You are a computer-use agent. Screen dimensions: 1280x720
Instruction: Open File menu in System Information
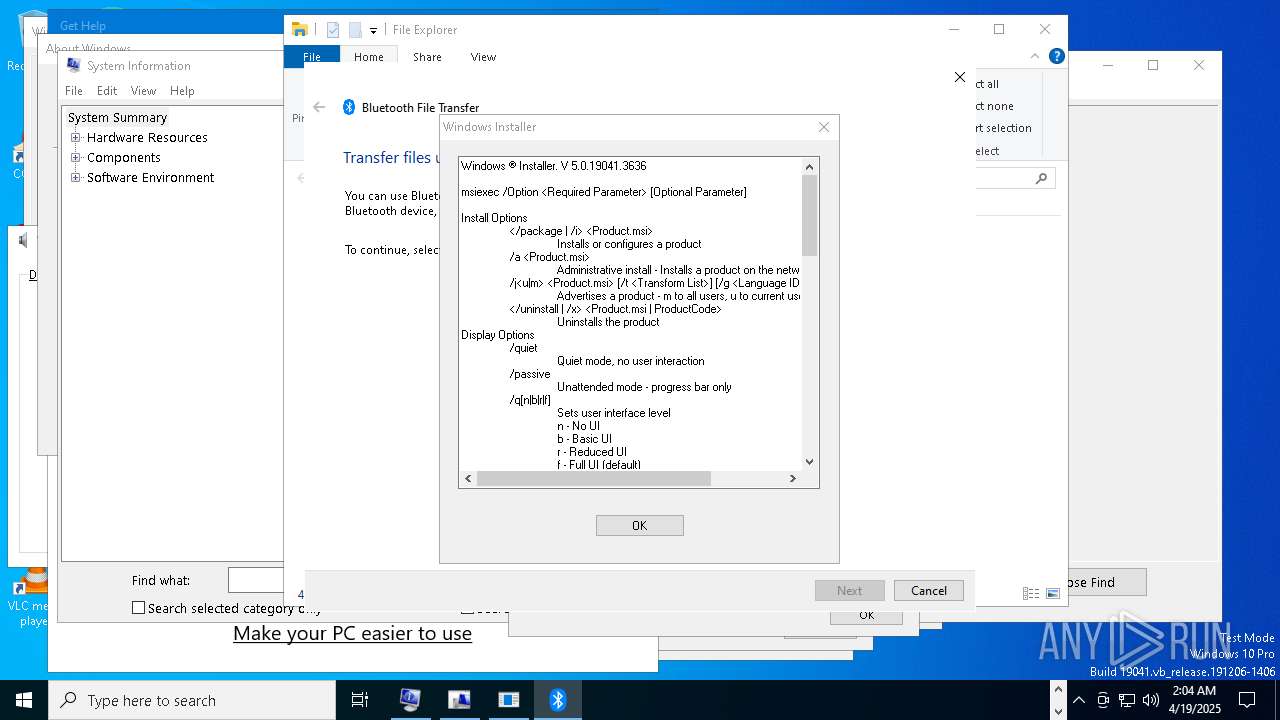pos(74,90)
